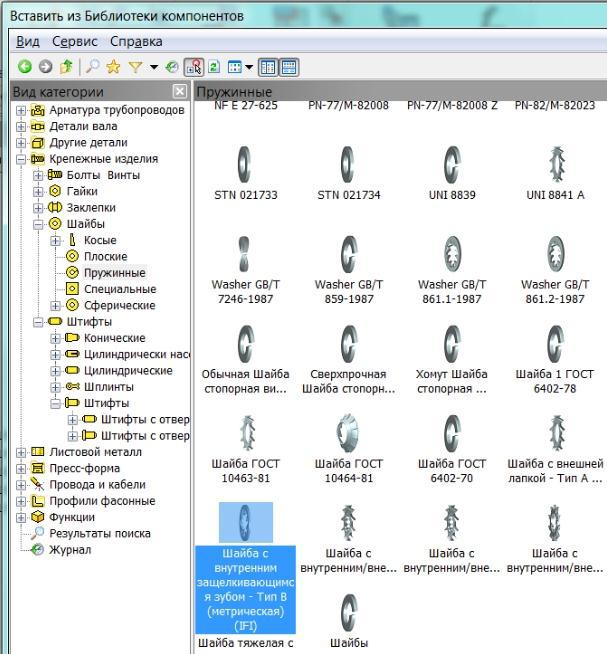Click the green Back arrow icon
The image size is (607, 654).
[x=25, y=67]
